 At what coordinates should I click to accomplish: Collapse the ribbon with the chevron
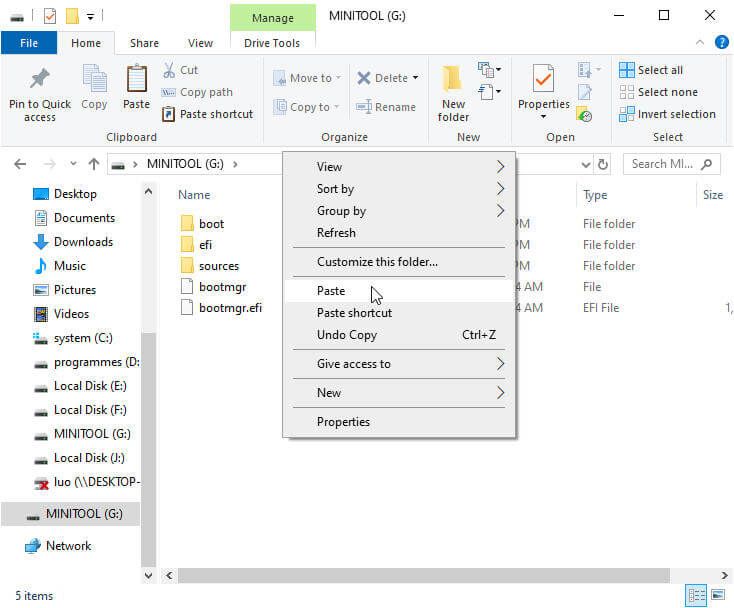point(699,43)
